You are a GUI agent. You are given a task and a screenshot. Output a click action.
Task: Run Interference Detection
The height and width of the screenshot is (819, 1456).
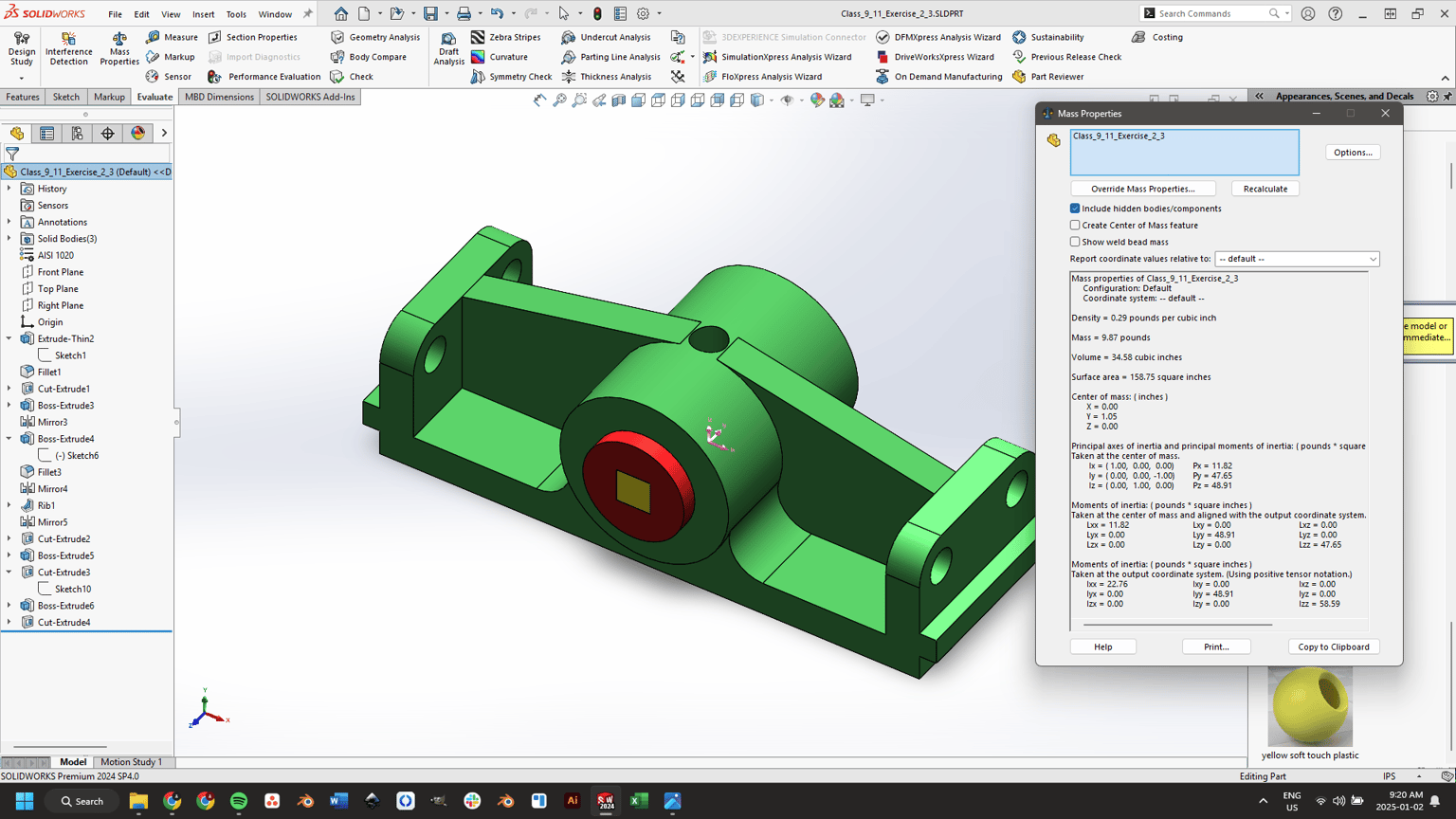tap(69, 49)
